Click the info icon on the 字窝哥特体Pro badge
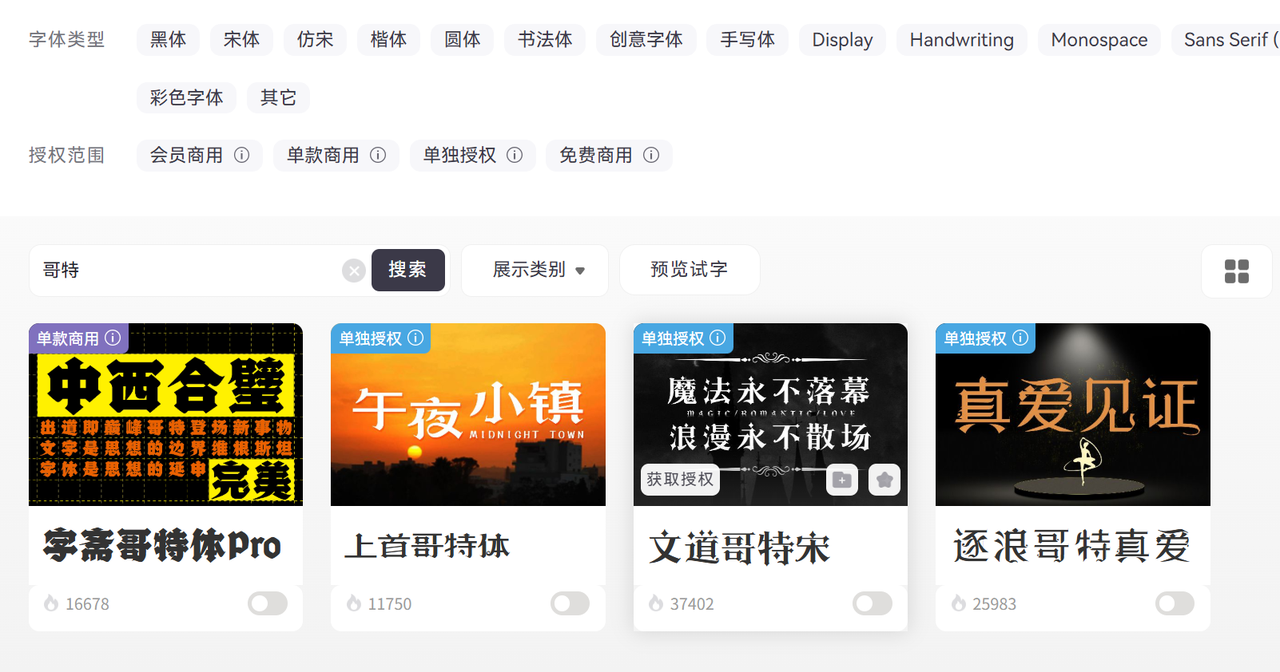Screen dimensions: 1280x672 (x=113, y=338)
